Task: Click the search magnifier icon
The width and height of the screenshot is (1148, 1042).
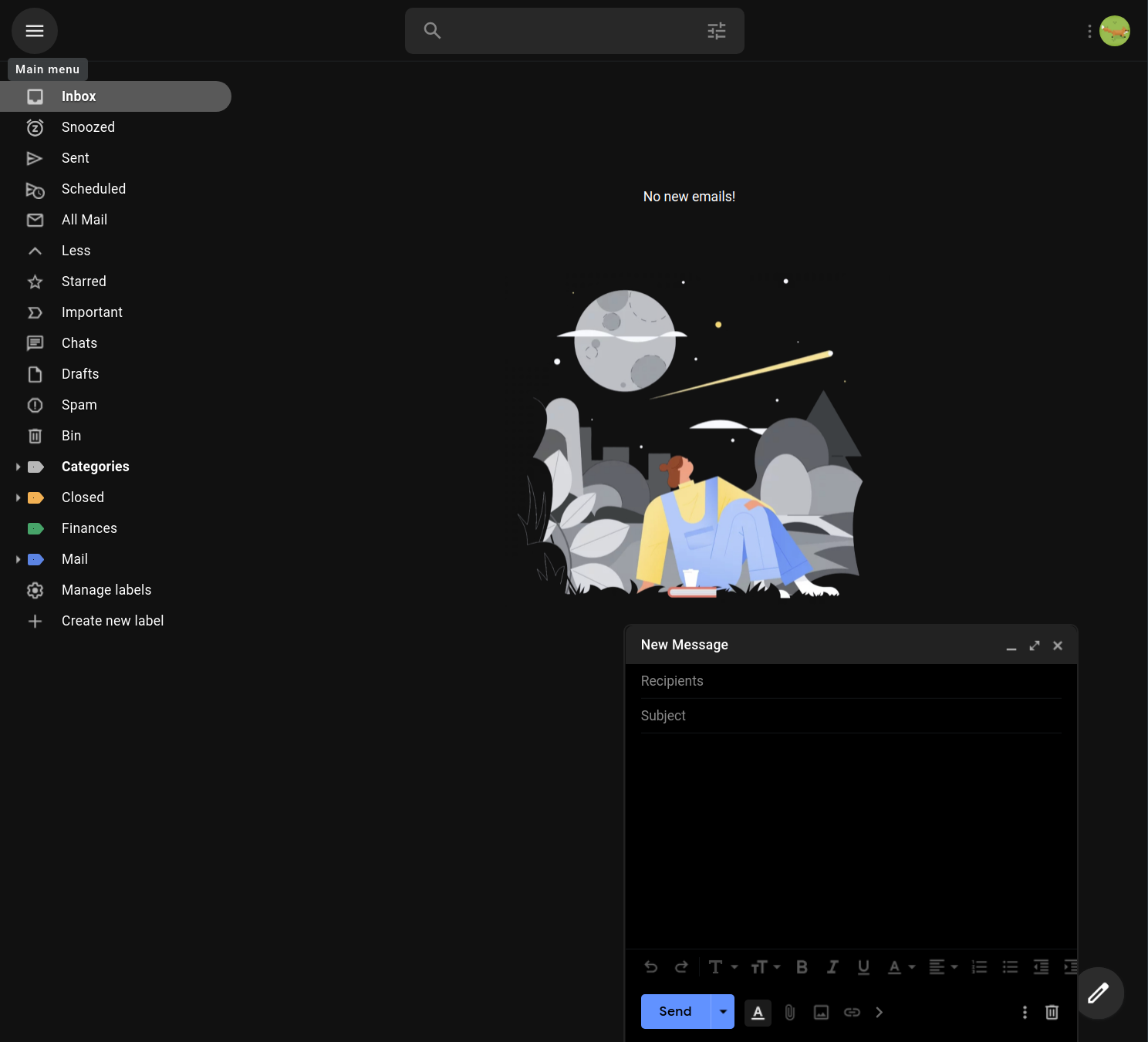Action: [x=432, y=31]
